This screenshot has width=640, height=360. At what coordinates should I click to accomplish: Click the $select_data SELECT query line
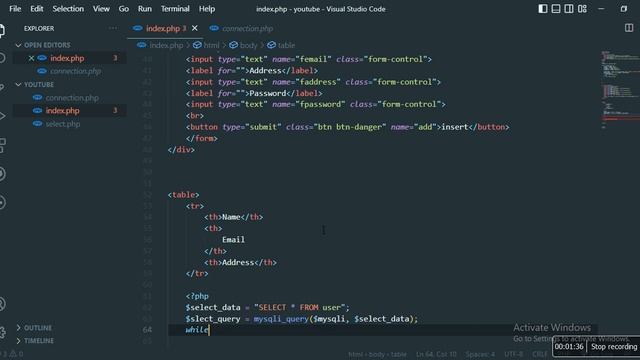267,307
